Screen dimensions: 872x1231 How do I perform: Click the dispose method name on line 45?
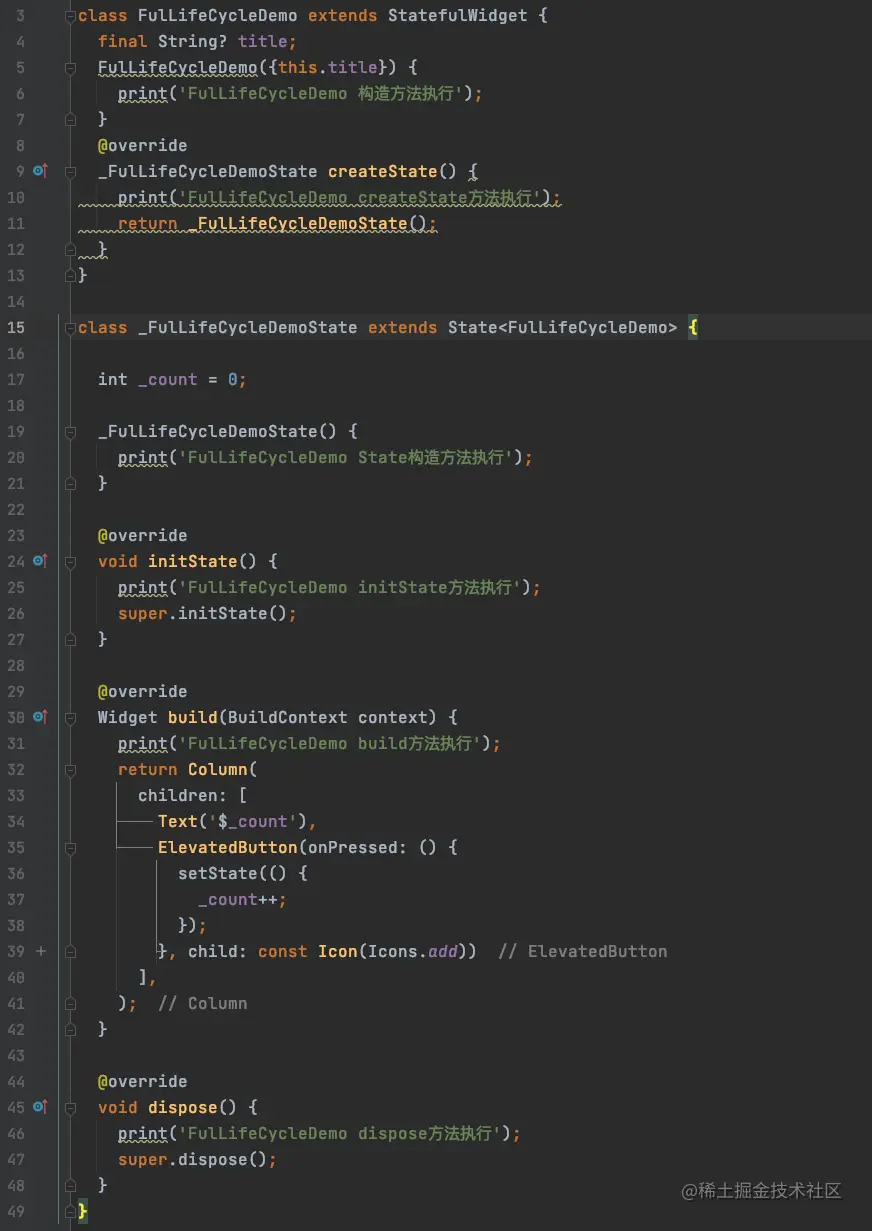coord(183,1107)
